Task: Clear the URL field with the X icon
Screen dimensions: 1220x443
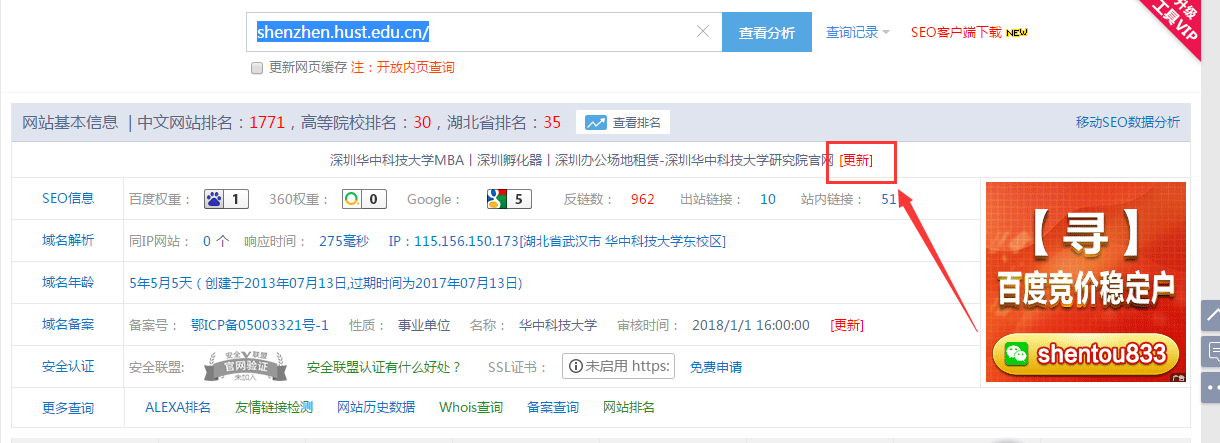Action: [x=703, y=32]
